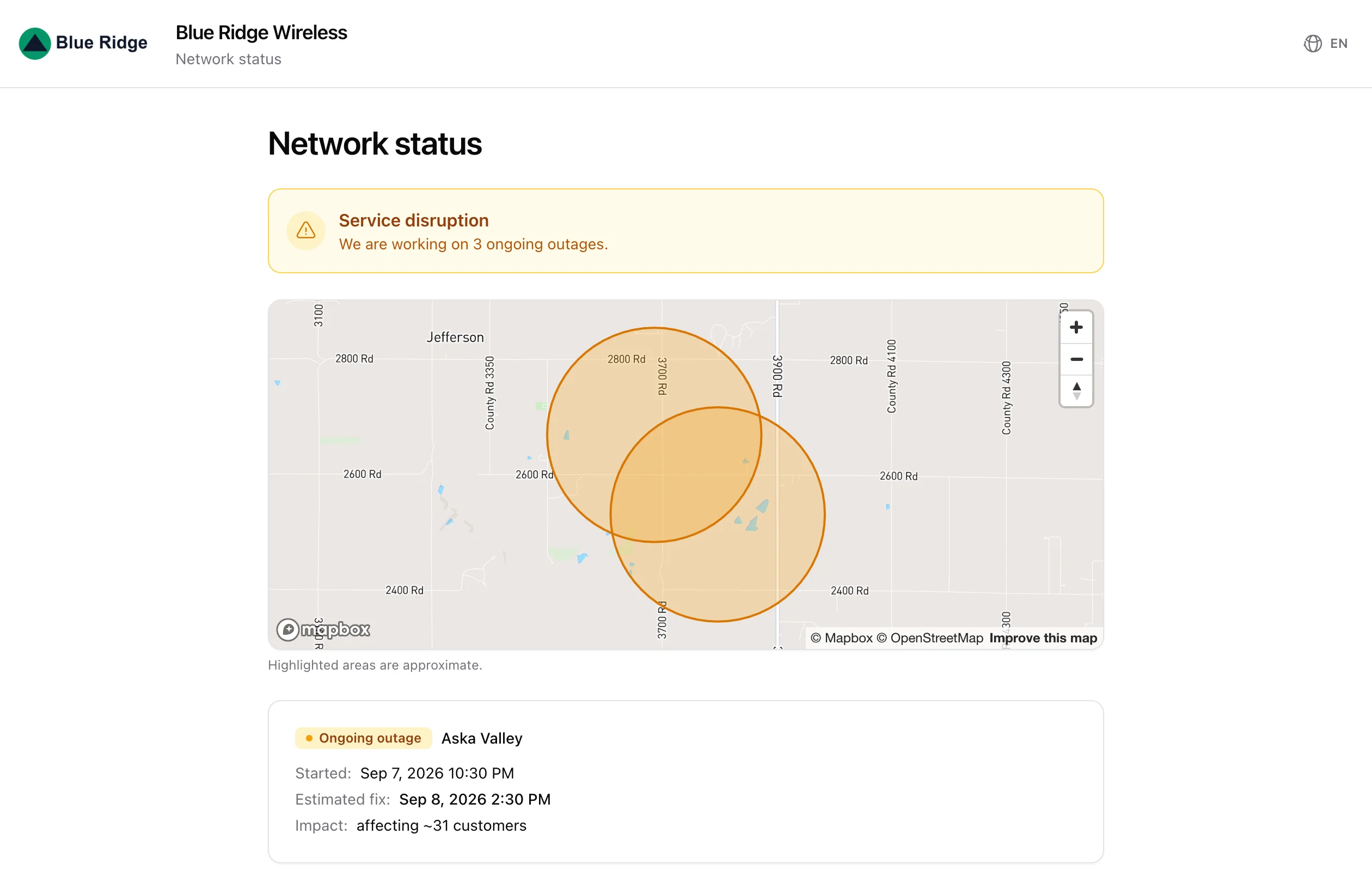
Task: Open the © Mapbox attribution link
Action: [841, 638]
